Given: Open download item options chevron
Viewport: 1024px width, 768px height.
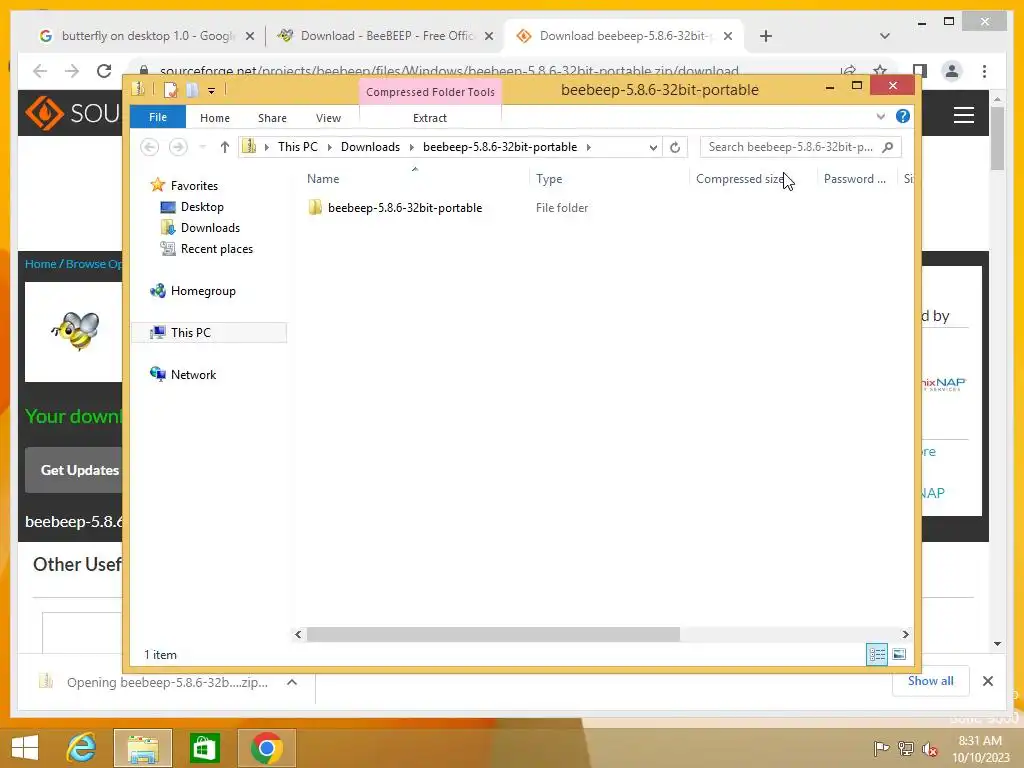Looking at the screenshot, I should (x=292, y=682).
